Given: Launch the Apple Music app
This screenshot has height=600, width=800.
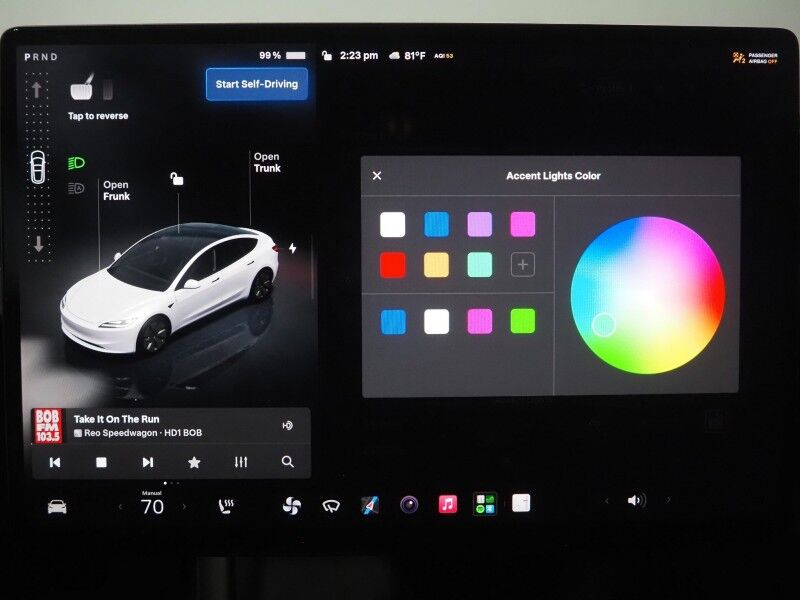Looking at the screenshot, I should [x=447, y=504].
